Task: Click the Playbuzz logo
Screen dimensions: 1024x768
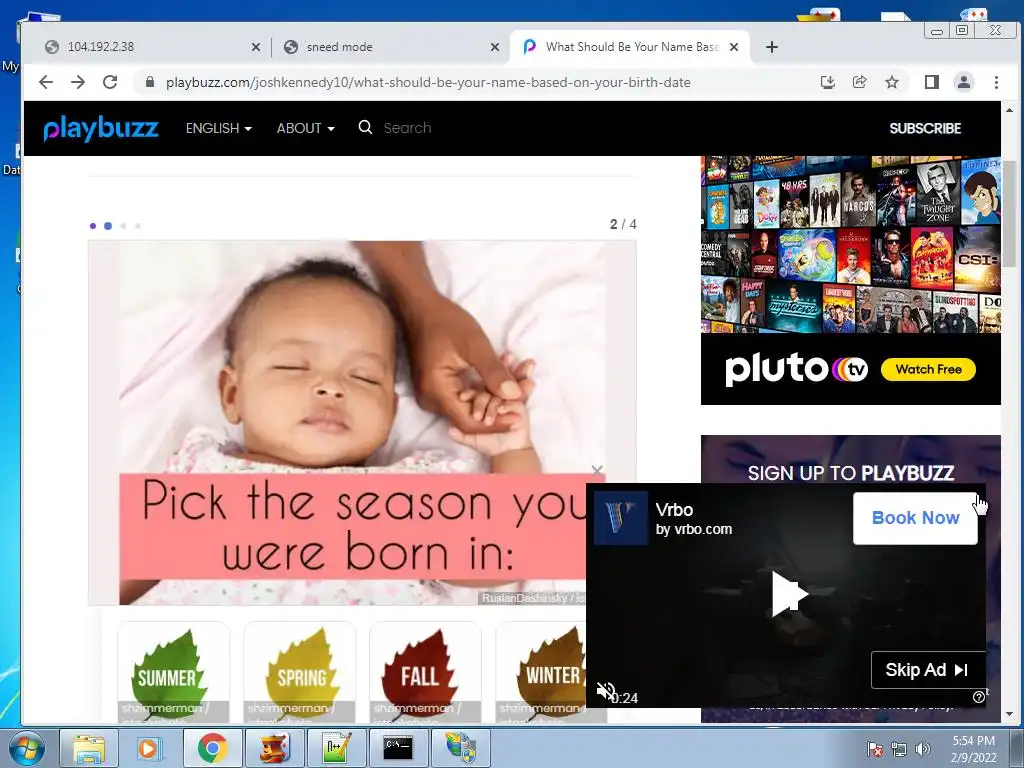Action: (101, 128)
